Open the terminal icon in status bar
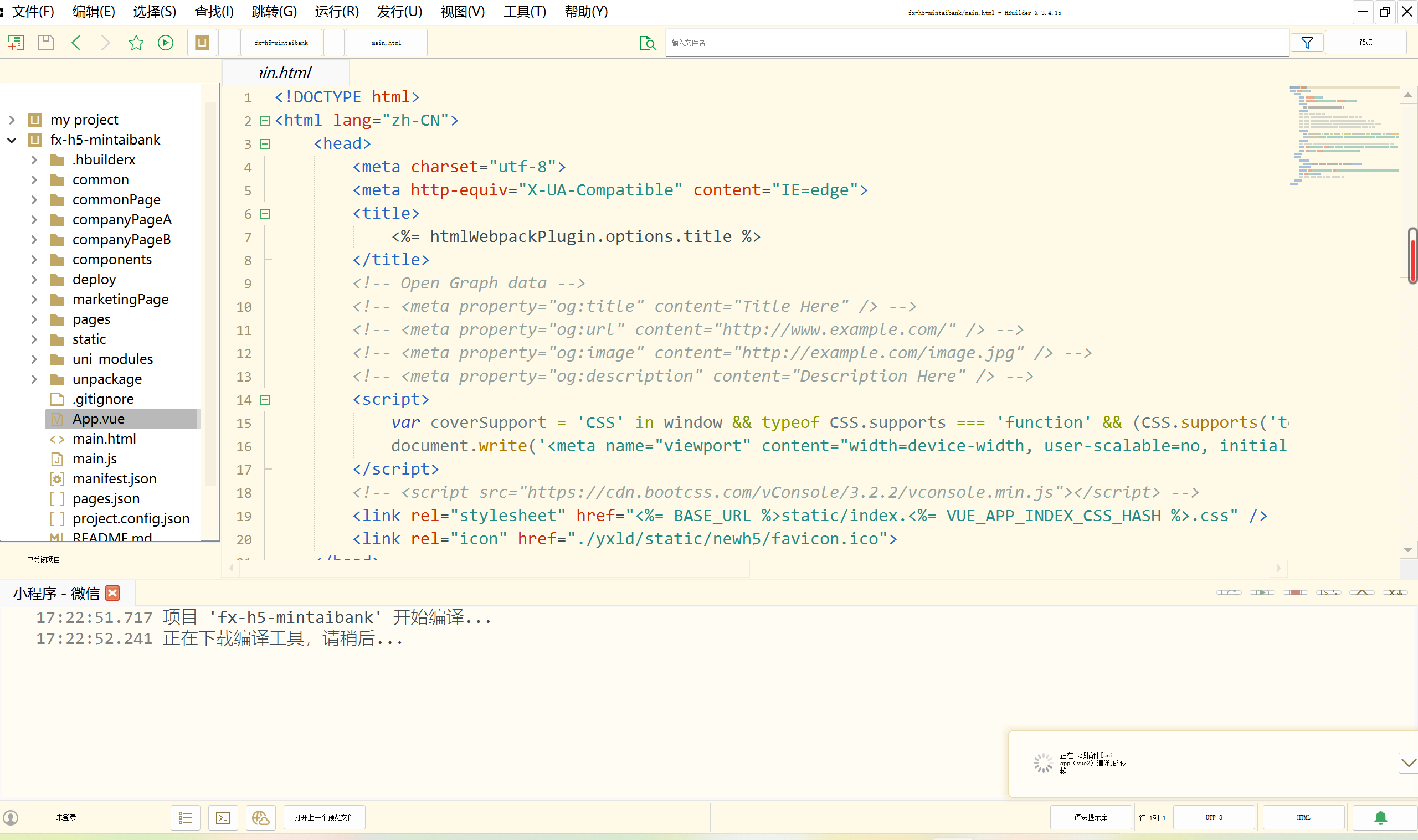 coord(223,817)
